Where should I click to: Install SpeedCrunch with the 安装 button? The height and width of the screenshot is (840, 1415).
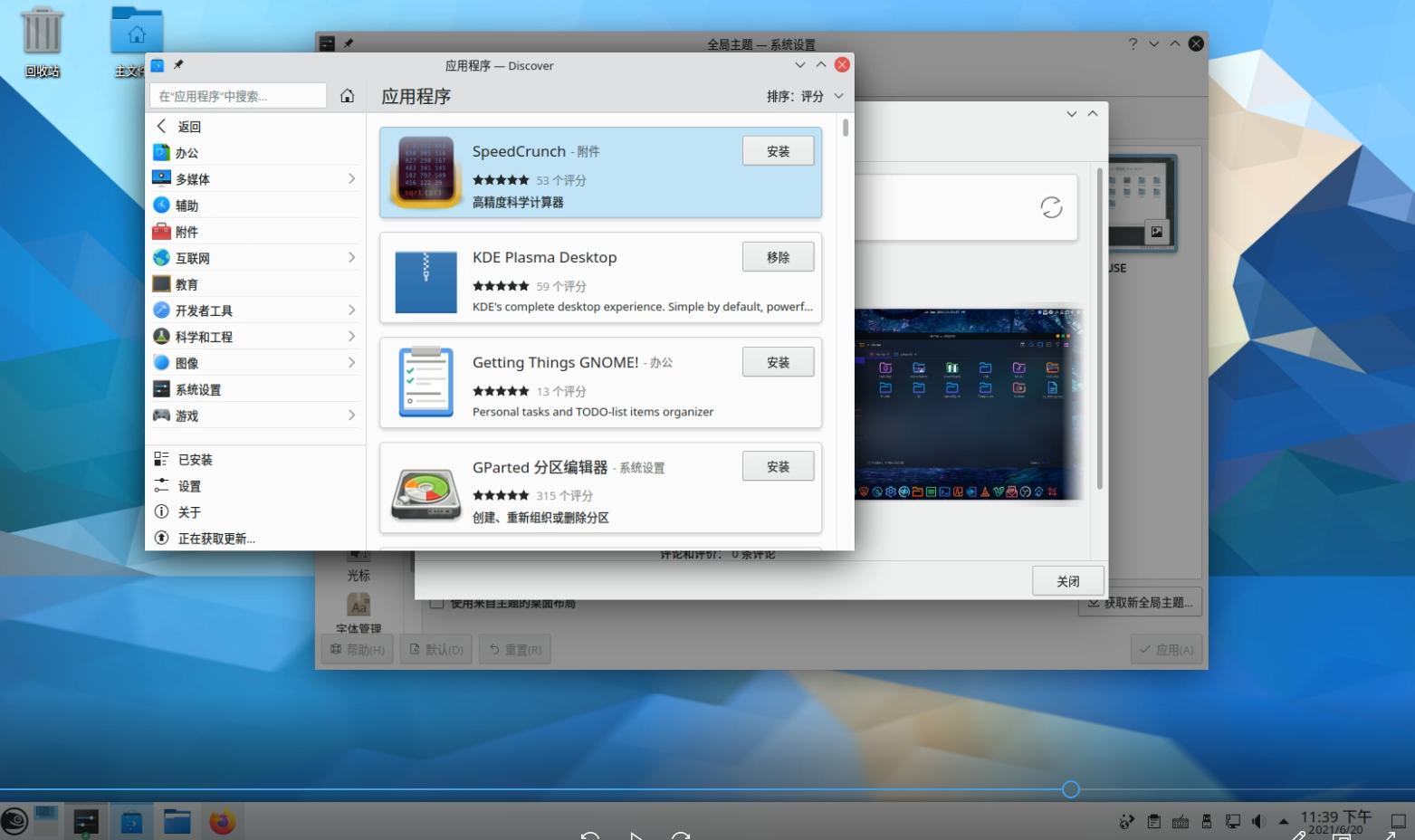778,150
